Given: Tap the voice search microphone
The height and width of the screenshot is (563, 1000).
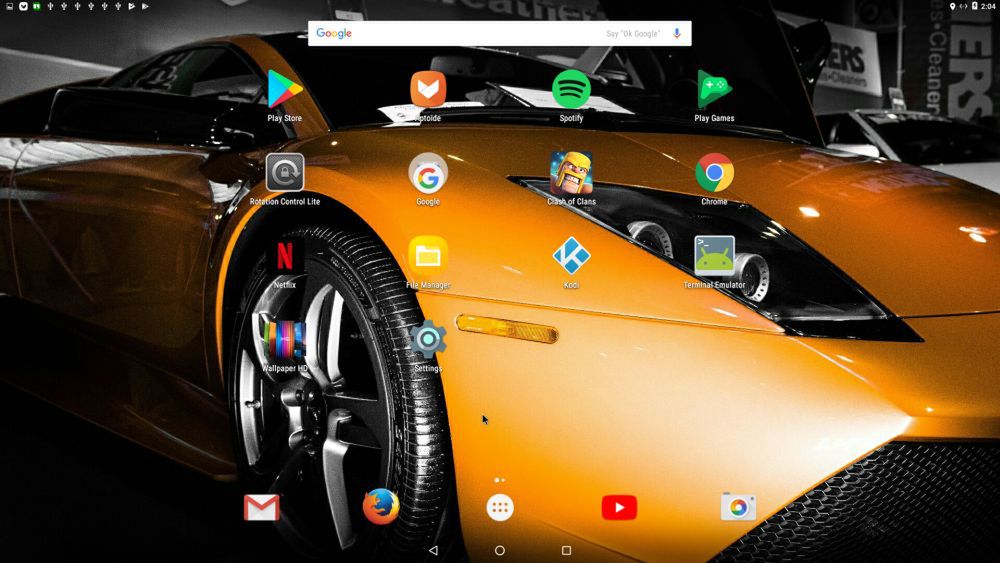Looking at the screenshot, I should [x=677, y=33].
